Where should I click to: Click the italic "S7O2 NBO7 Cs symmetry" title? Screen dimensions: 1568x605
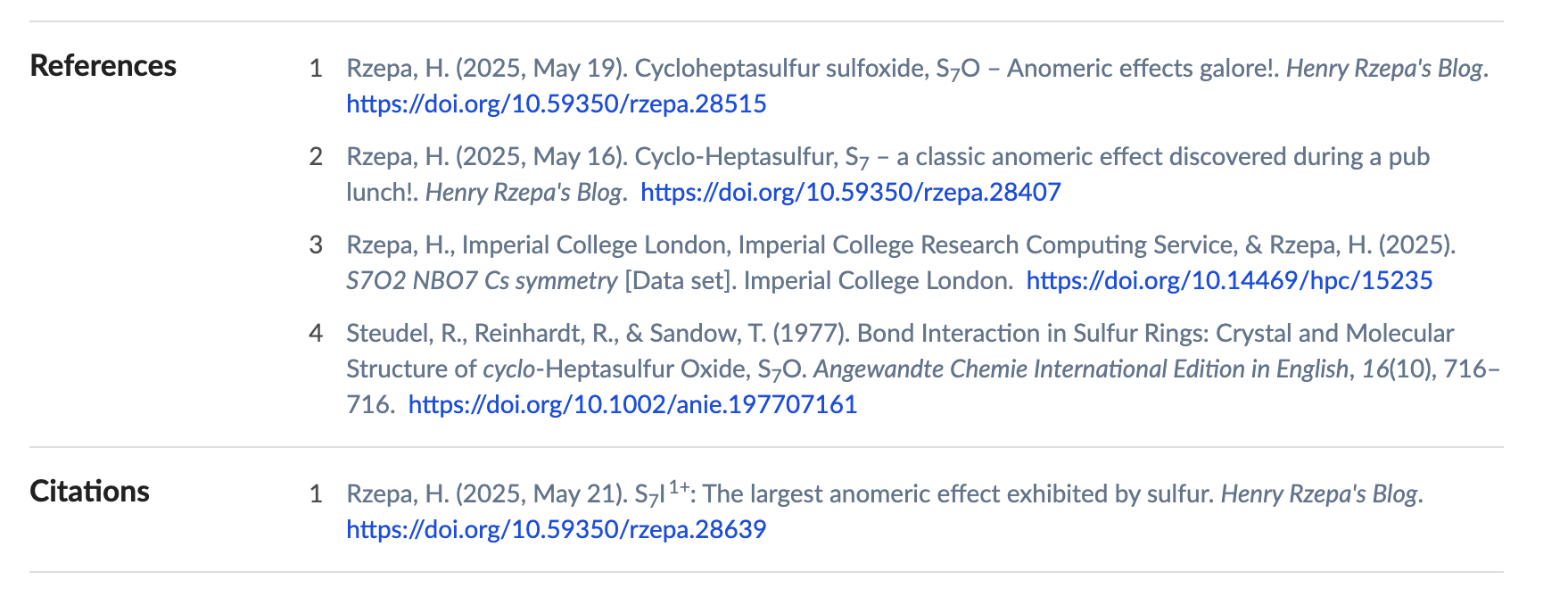click(482, 281)
